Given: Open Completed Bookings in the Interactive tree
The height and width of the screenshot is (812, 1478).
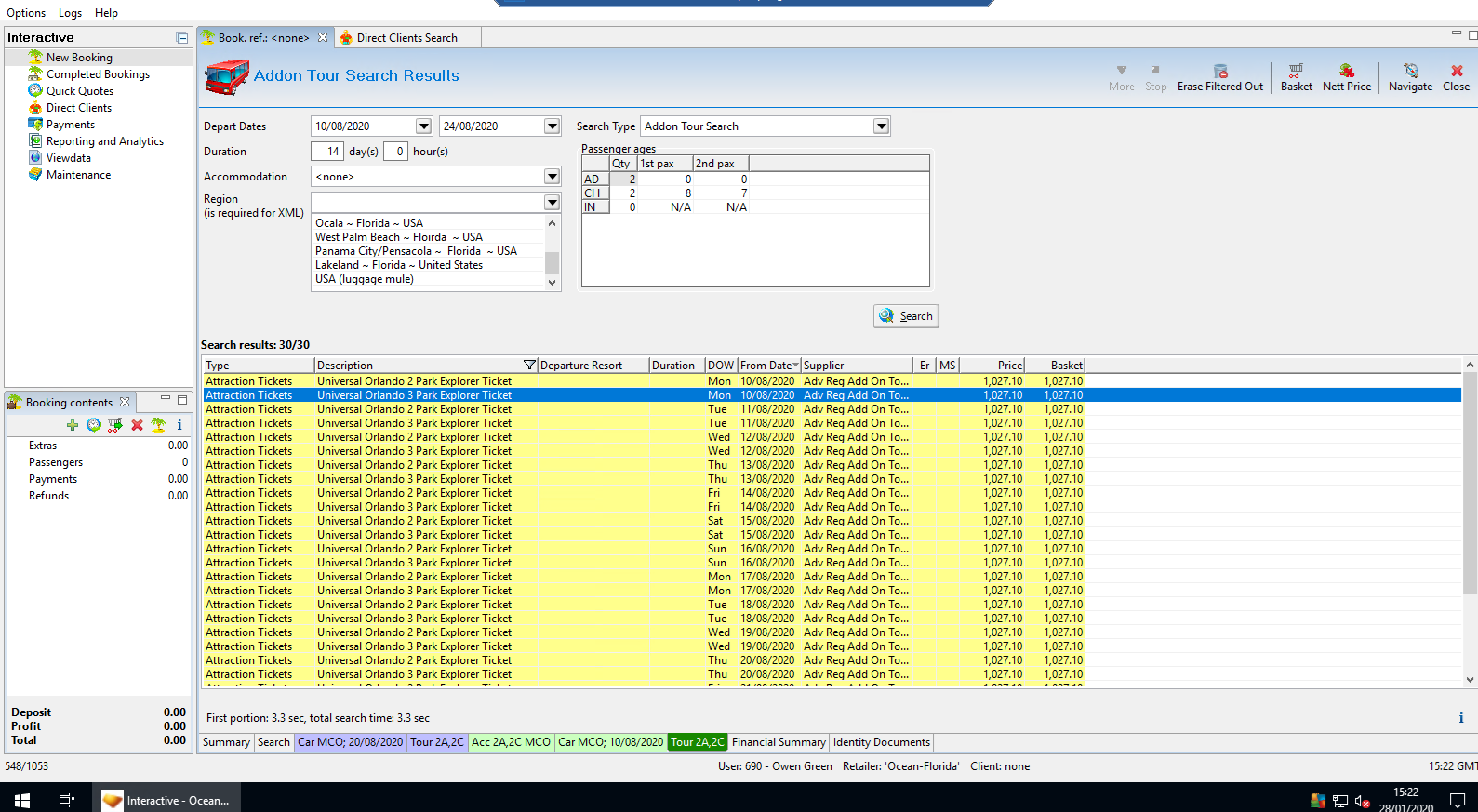Looking at the screenshot, I should pyautogui.click(x=98, y=74).
